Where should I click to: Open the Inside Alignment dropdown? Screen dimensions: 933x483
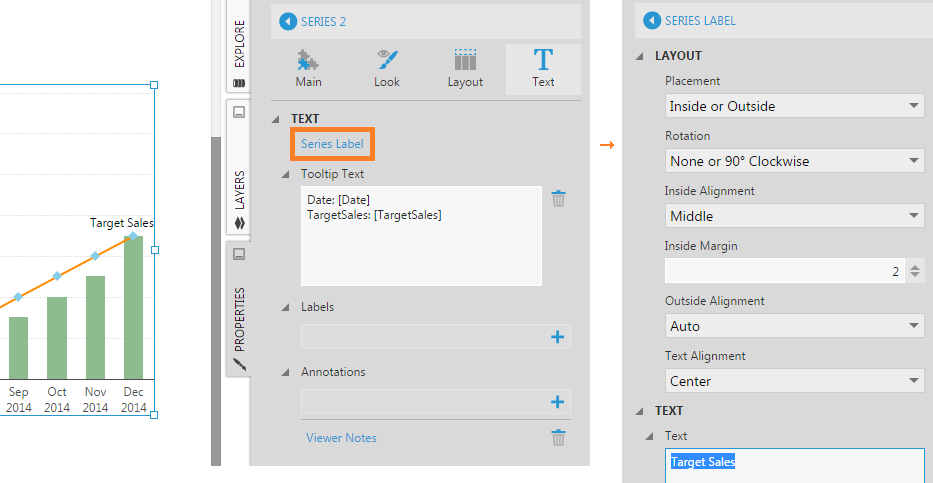point(794,216)
